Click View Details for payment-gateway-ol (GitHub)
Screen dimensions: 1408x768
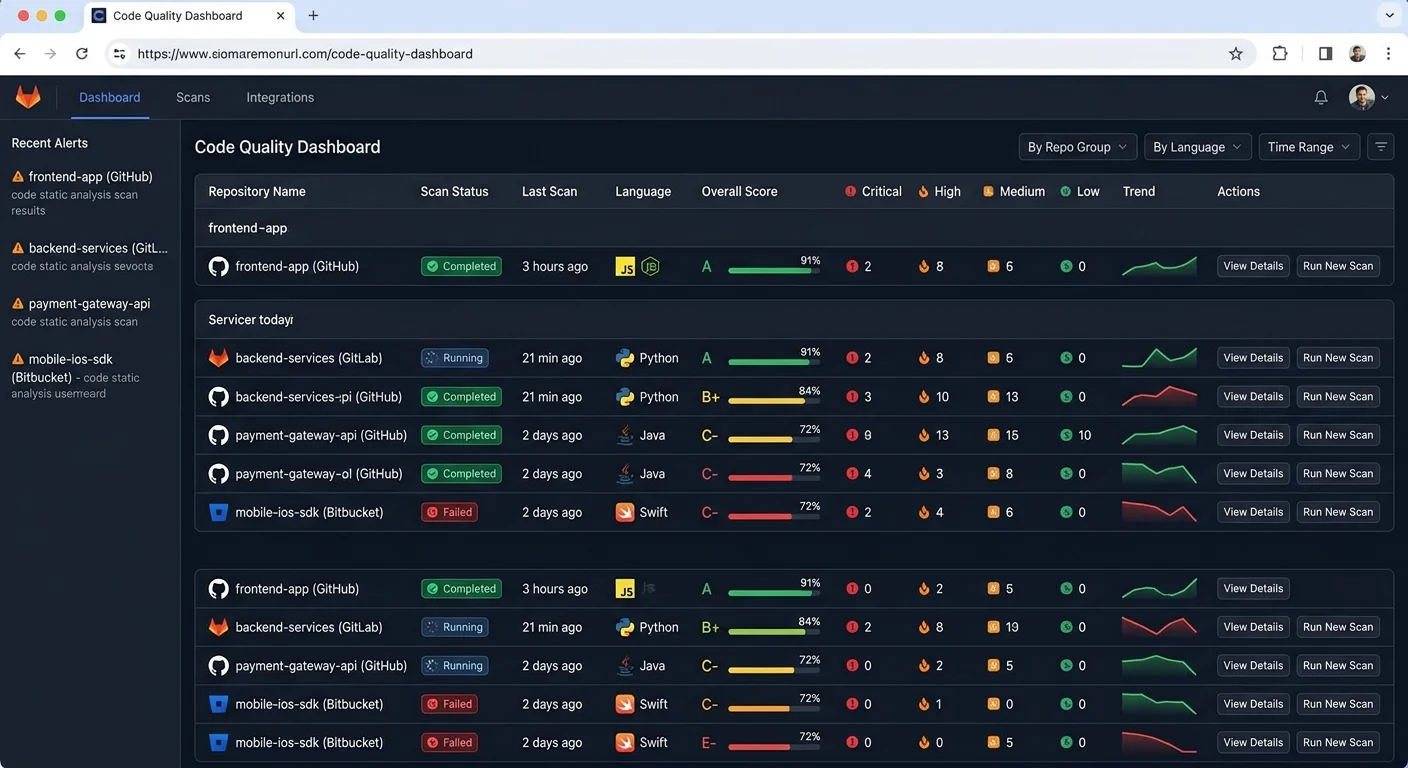(x=1253, y=474)
